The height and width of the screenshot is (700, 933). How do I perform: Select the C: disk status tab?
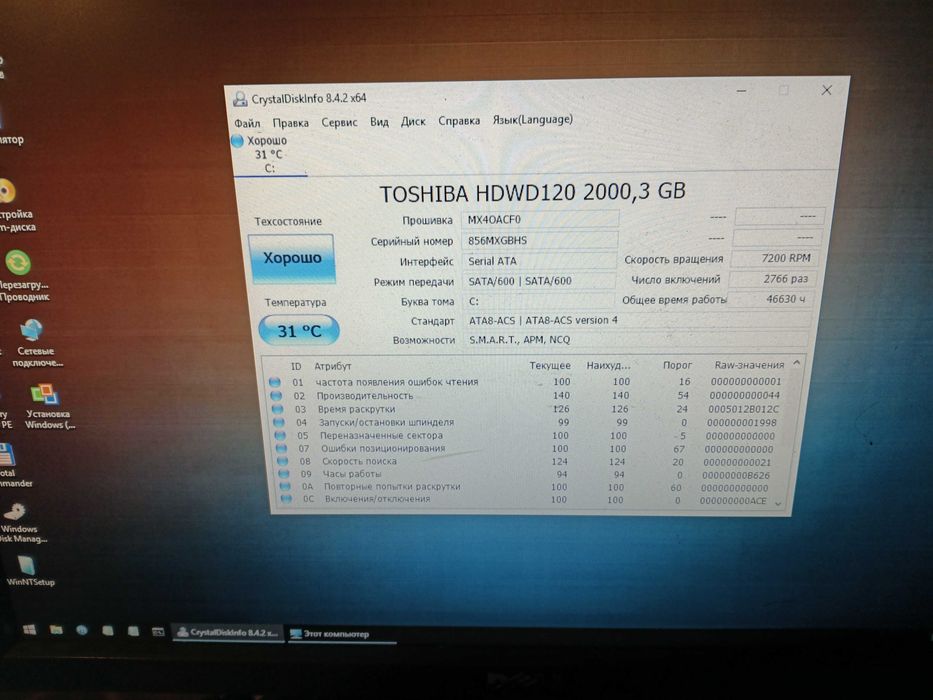point(269,155)
